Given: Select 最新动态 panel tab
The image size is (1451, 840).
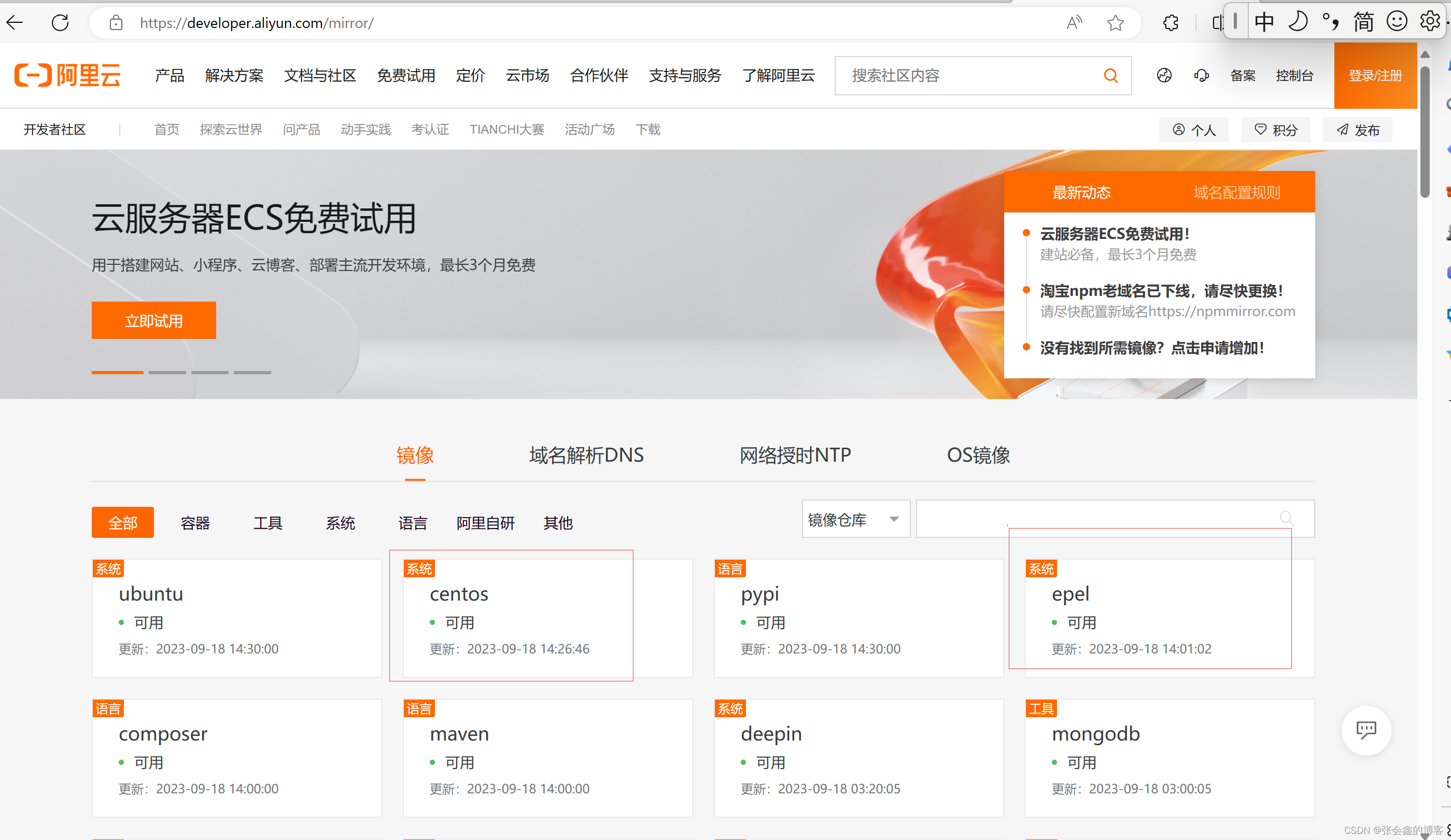Looking at the screenshot, I should tap(1081, 192).
